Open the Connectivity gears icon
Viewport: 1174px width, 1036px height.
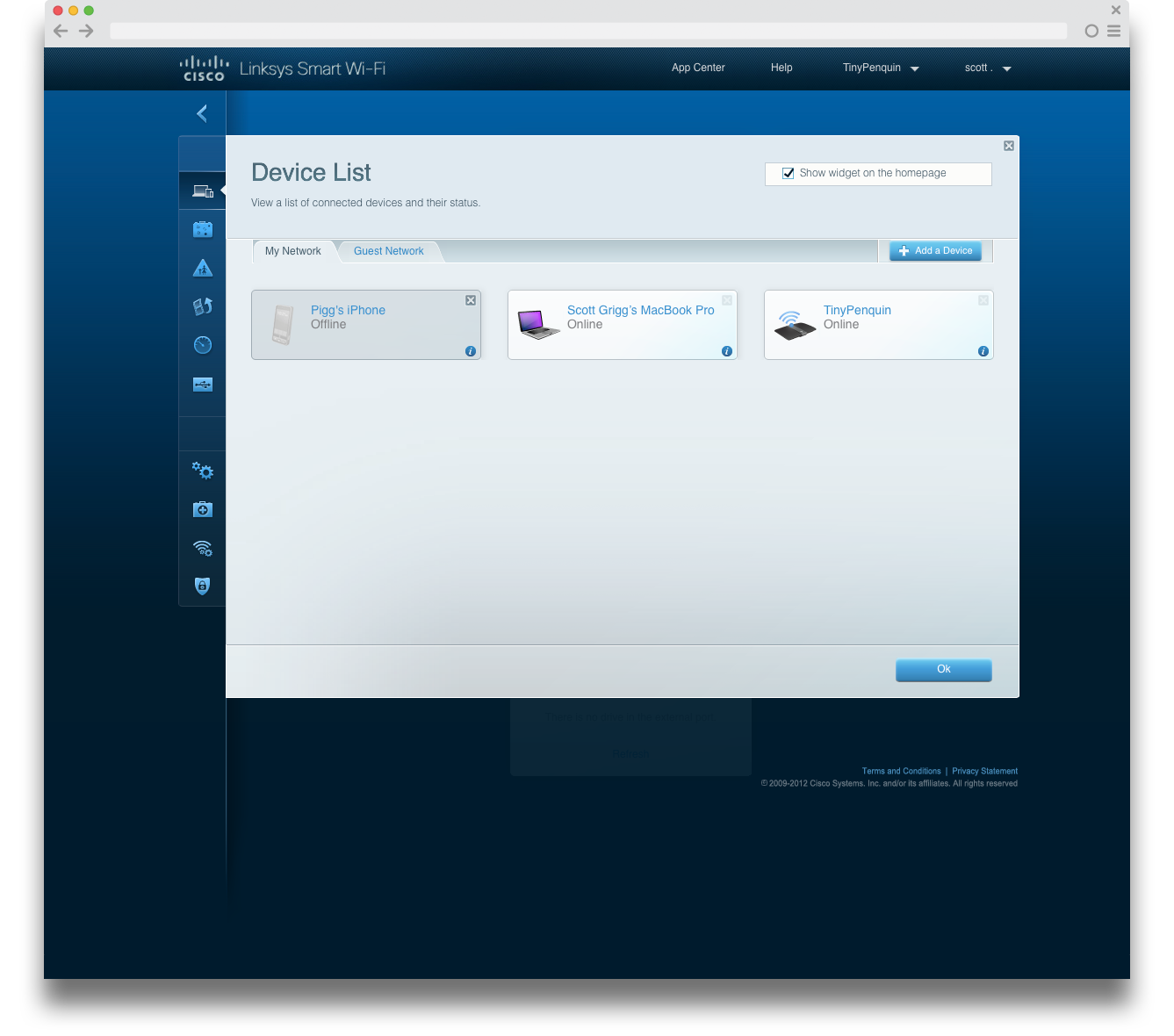[203, 471]
